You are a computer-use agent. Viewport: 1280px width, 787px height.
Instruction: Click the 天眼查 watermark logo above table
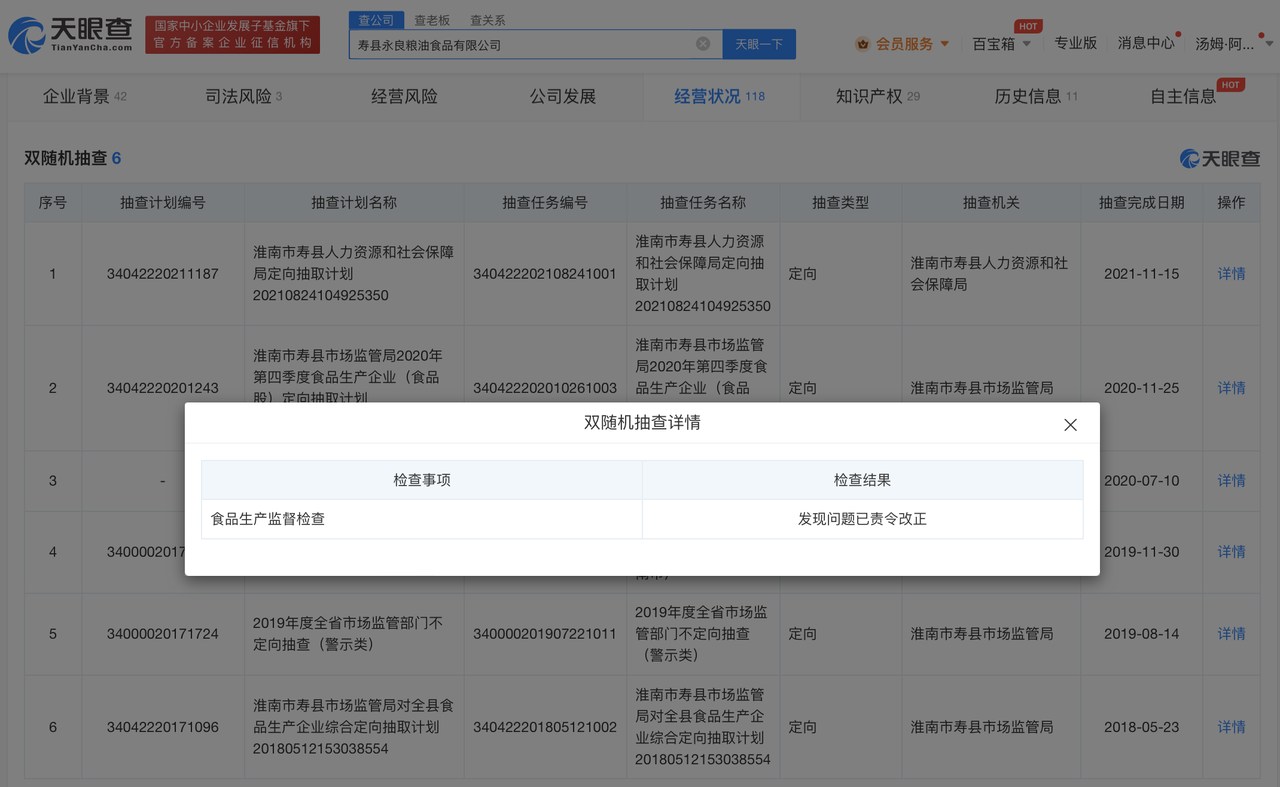coord(1219,159)
